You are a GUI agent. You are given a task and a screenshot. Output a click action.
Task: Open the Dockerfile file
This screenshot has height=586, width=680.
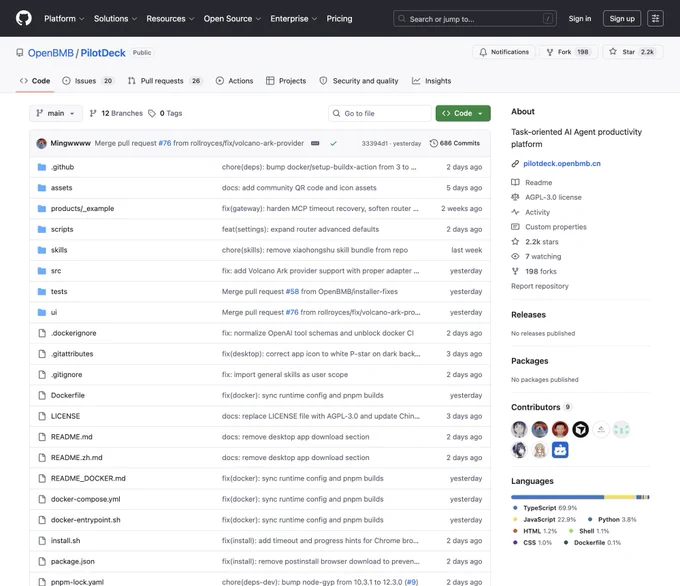(68, 396)
